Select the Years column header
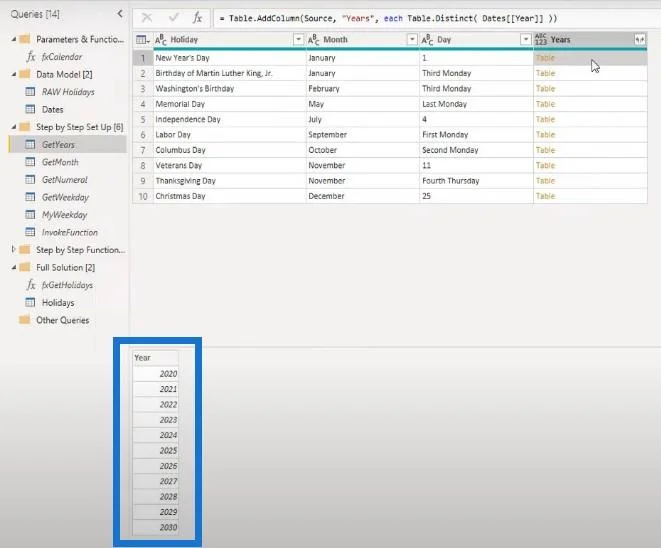The image size is (661, 548). pos(590,40)
